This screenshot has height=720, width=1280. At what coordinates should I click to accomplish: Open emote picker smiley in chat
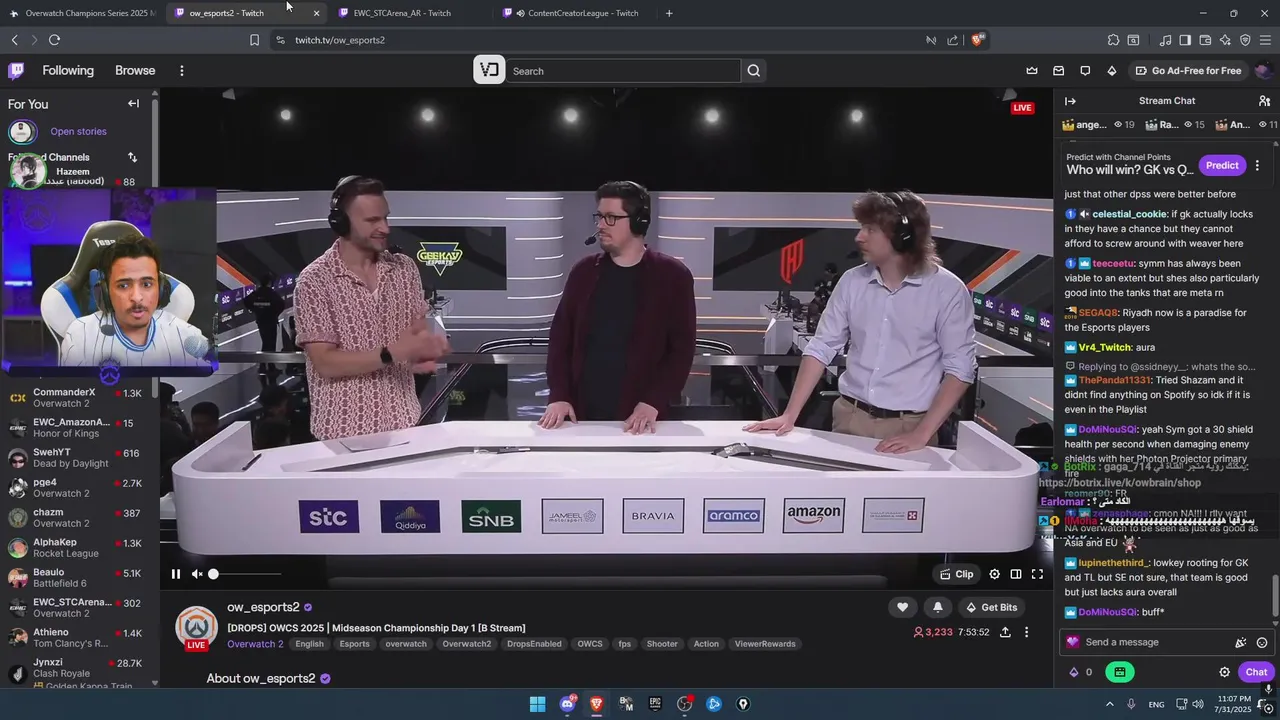pyautogui.click(x=1262, y=643)
